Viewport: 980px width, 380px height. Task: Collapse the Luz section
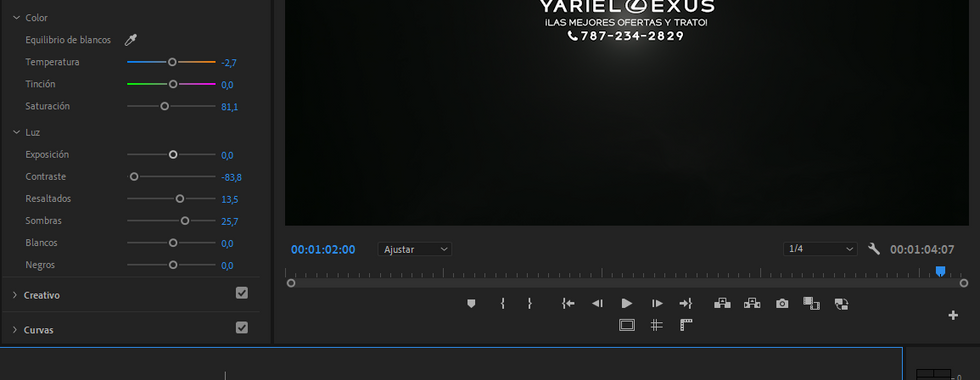point(16,132)
